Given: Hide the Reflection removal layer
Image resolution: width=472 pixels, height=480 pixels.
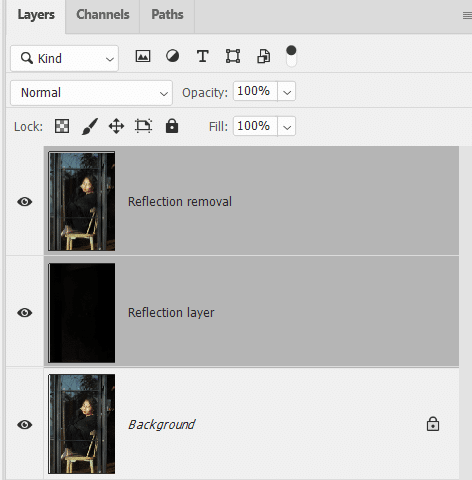Looking at the screenshot, I should click(25, 202).
